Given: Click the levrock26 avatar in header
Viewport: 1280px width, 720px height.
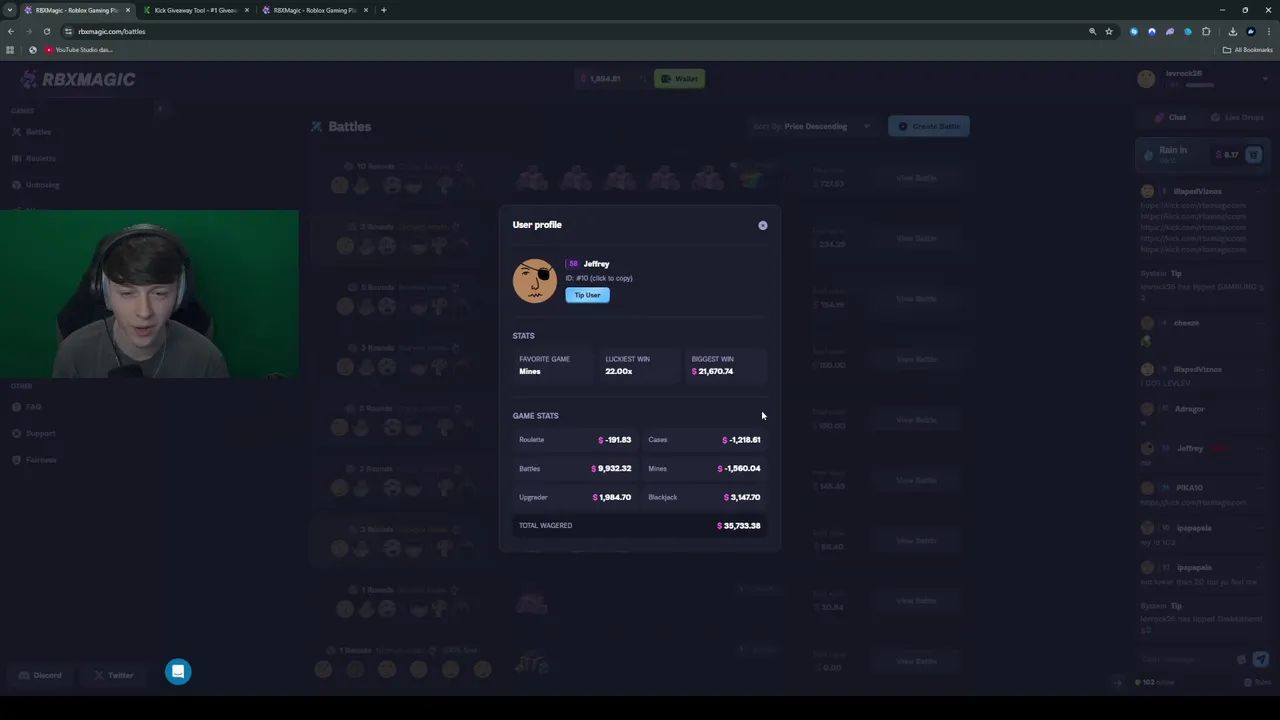Looking at the screenshot, I should point(1146,79).
